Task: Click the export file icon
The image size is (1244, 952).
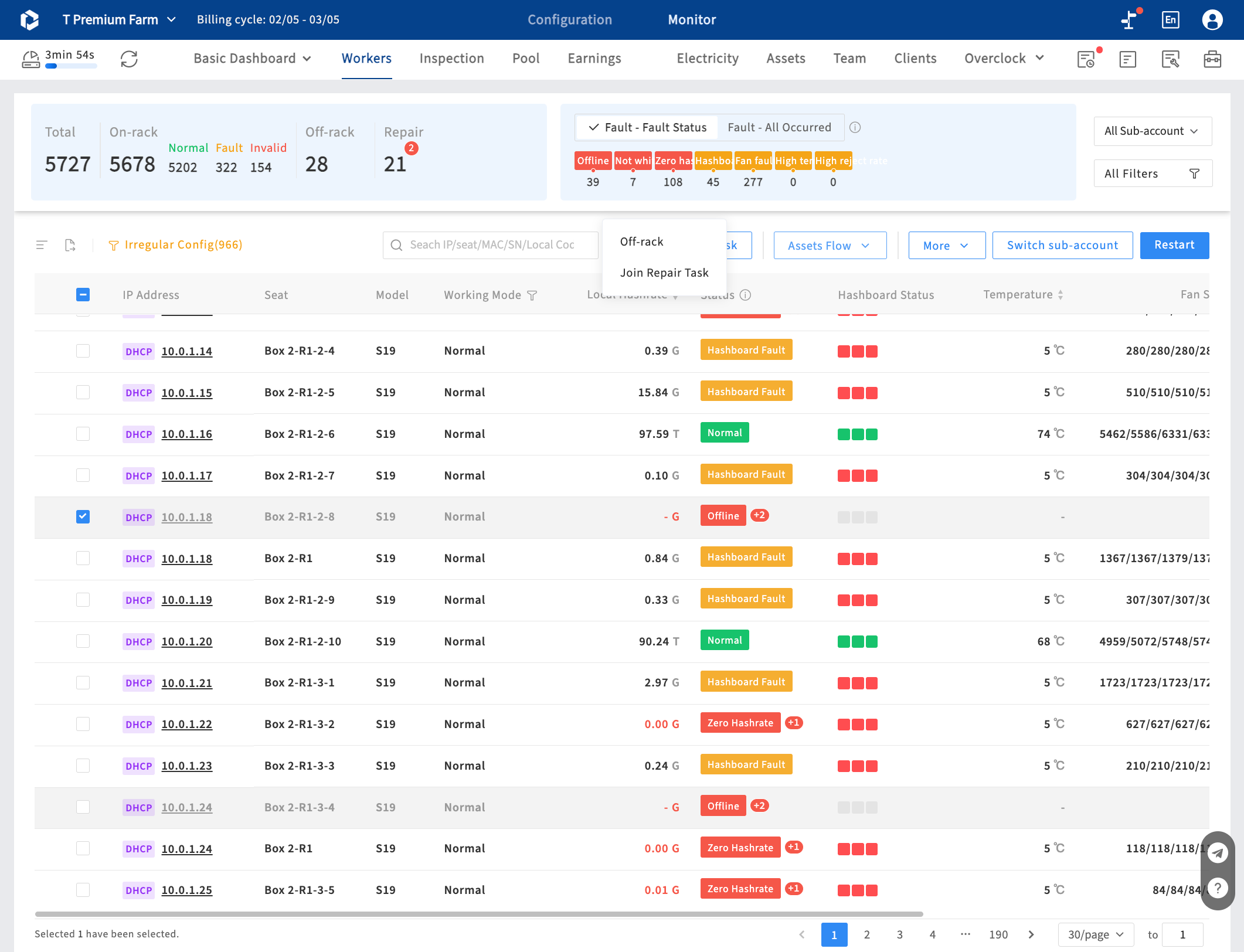Action: (70, 245)
